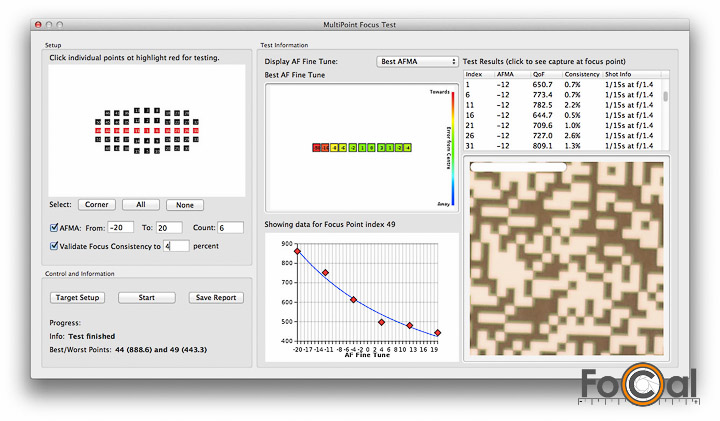The height and width of the screenshot is (421, 720).
Task: Click the QoF value 782.5
Action: pos(542,105)
